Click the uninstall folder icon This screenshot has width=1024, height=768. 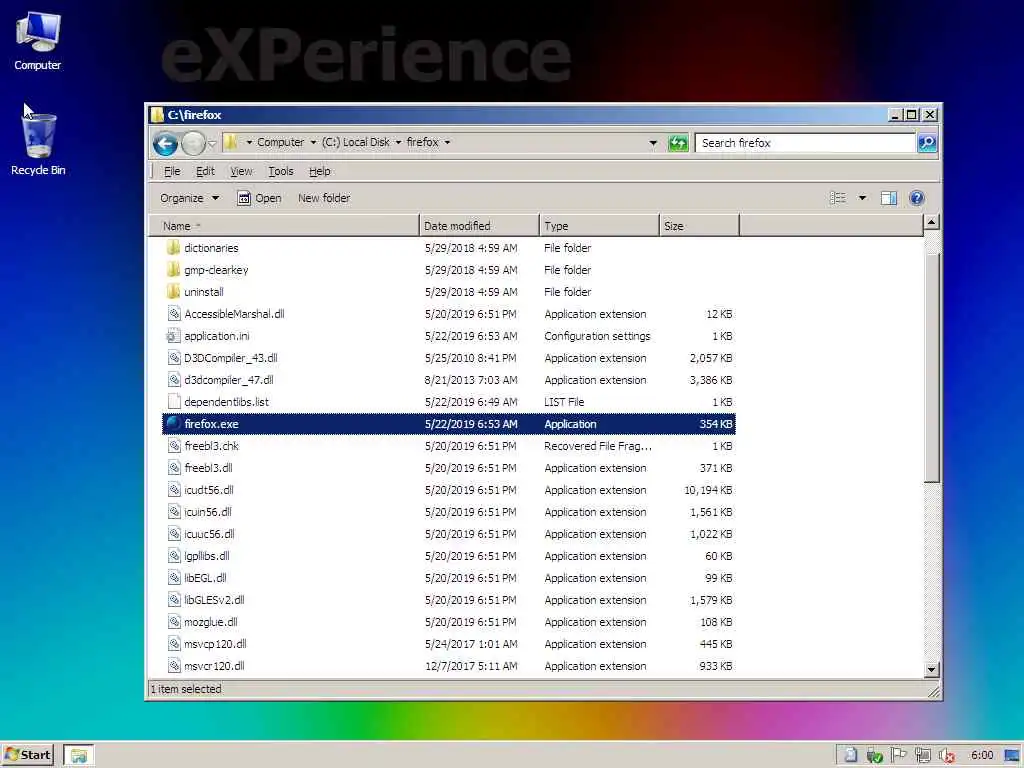173,292
